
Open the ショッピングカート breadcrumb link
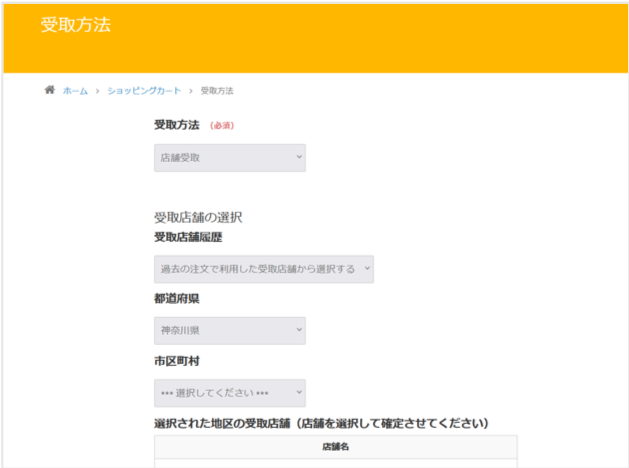tap(144, 91)
